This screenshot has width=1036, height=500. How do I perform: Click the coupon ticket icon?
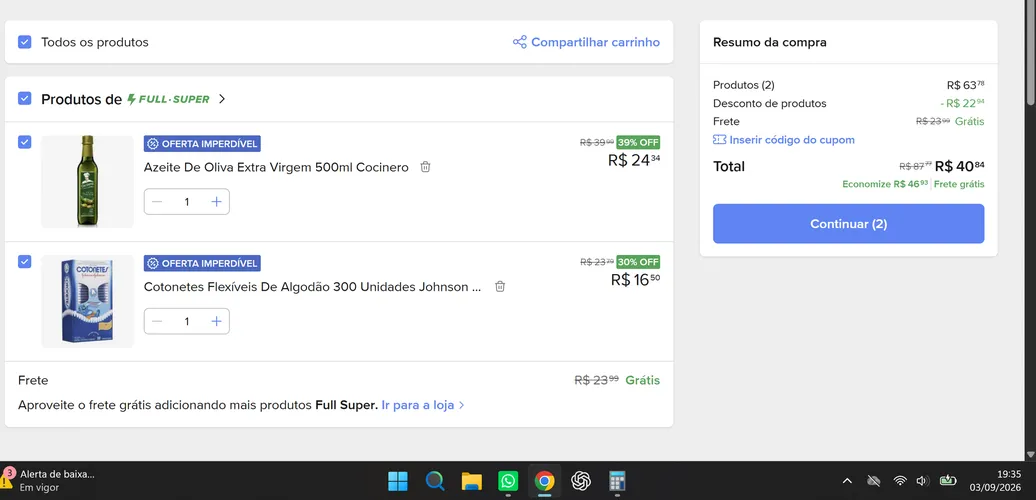pos(720,140)
